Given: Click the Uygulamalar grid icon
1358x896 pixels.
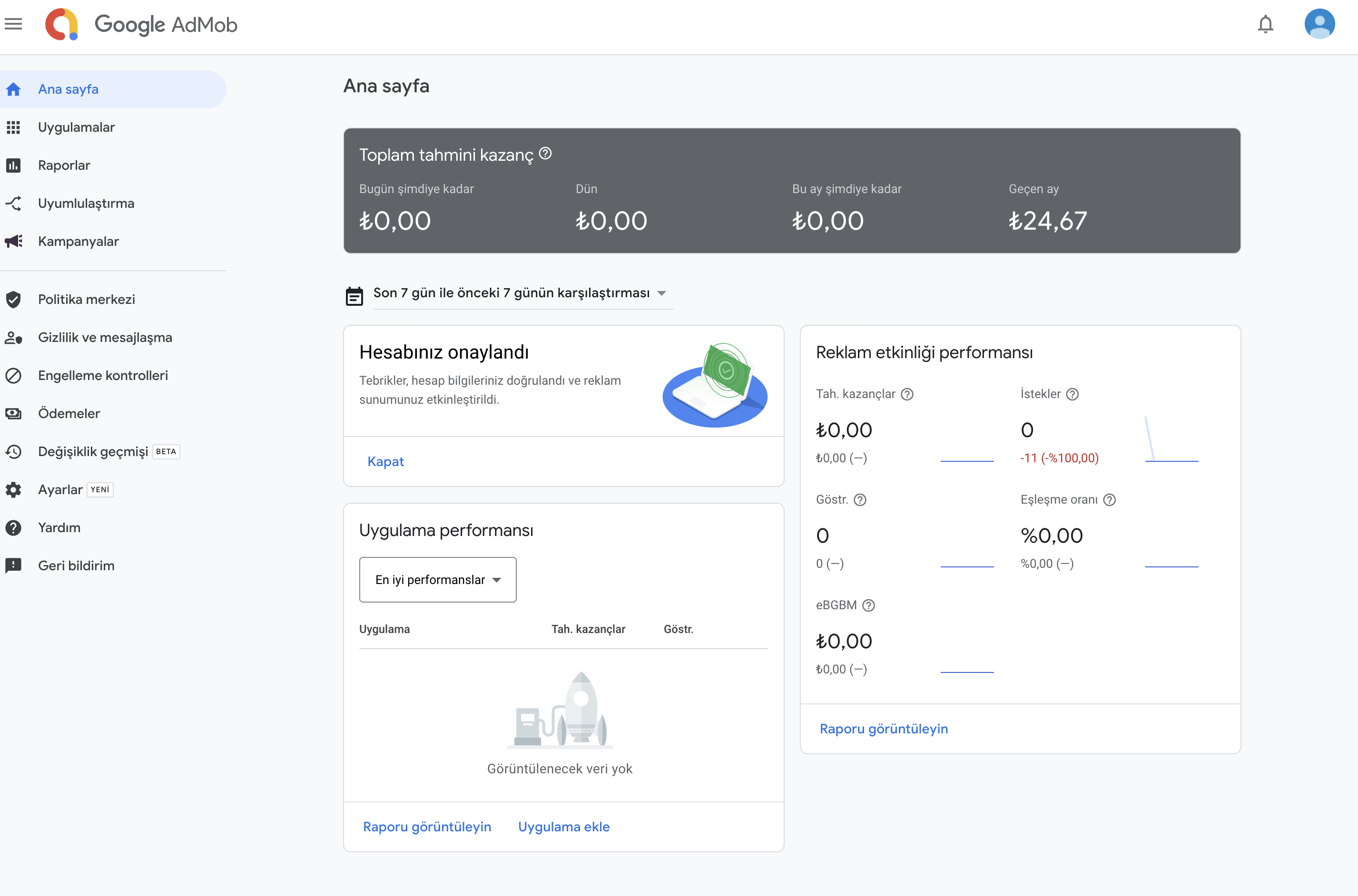Looking at the screenshot, I should [x=14, y=127].
